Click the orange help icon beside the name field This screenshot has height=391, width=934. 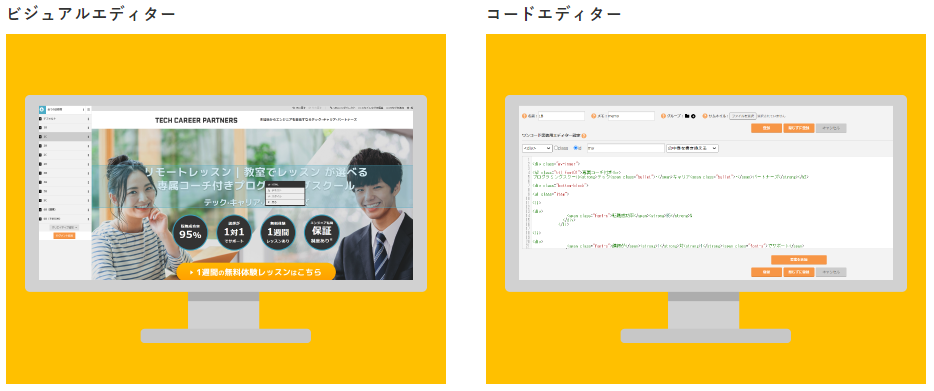click(524, 116)
